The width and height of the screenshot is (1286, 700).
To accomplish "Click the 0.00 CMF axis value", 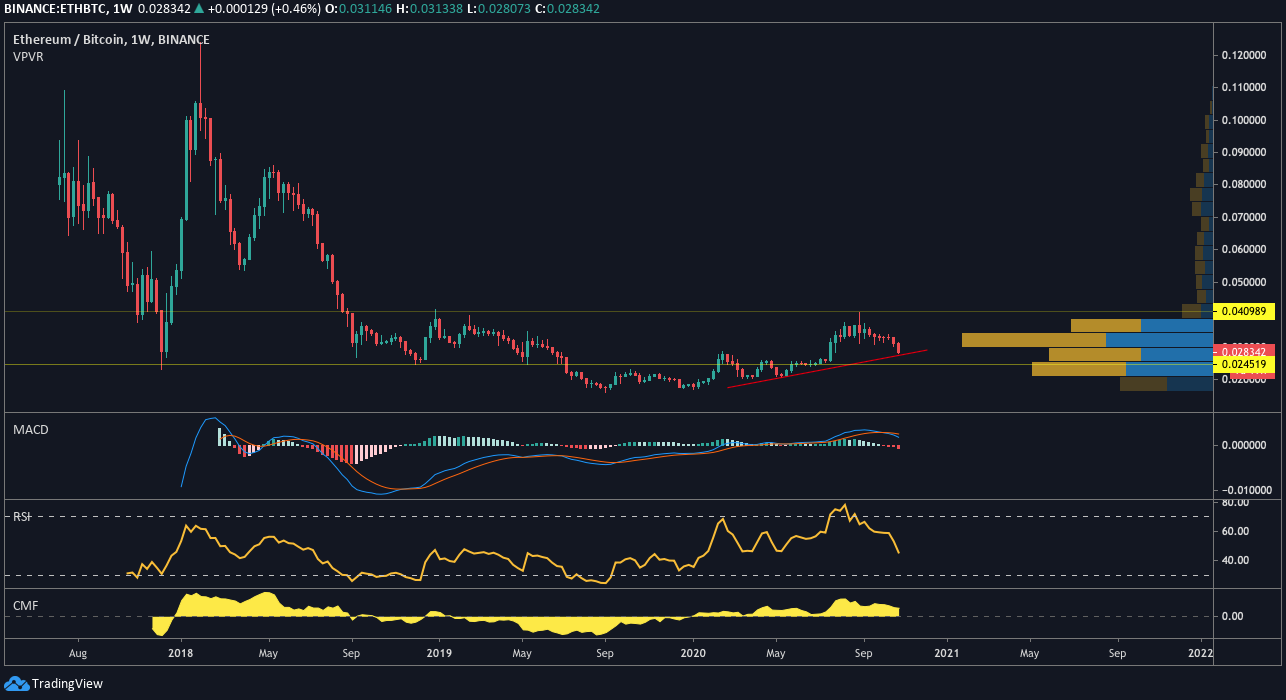I will (x=1233, y=616).
